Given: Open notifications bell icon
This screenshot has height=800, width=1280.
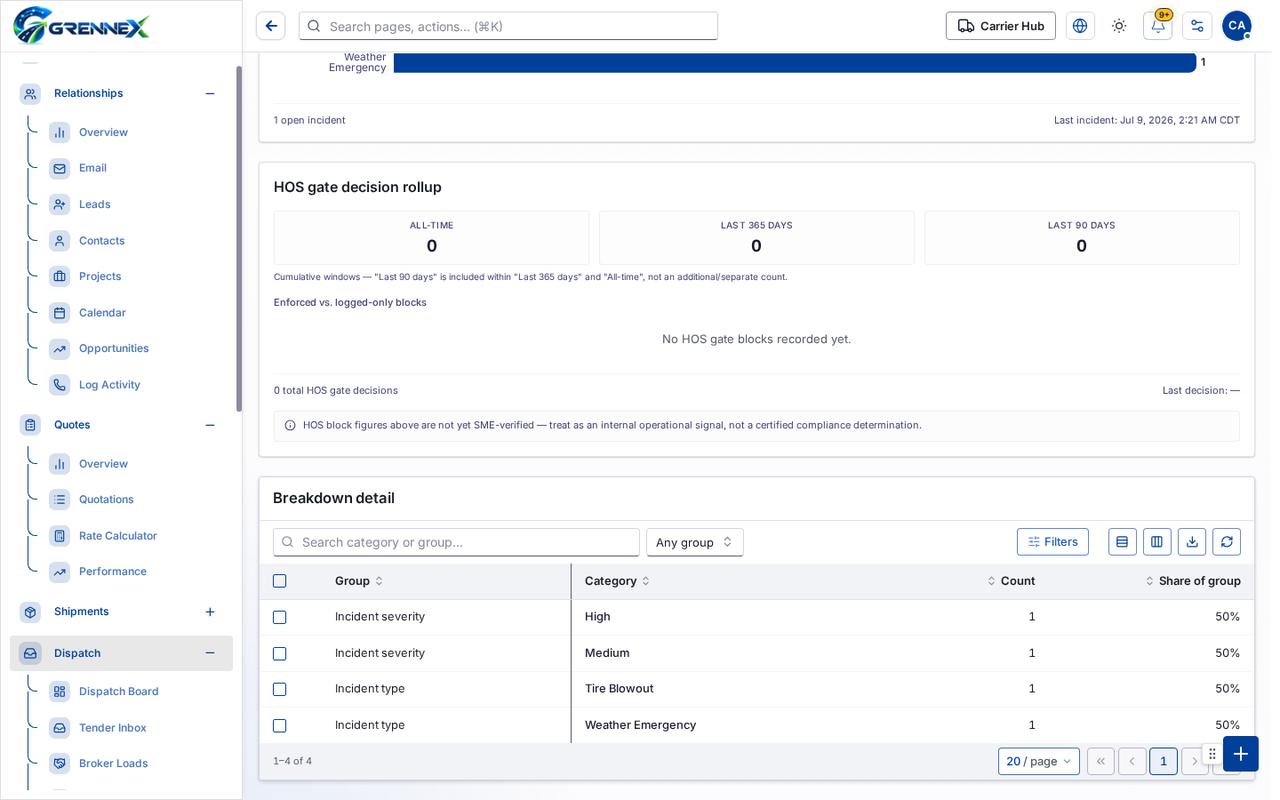Looking at the screenshot, I should coord(1158,26).
